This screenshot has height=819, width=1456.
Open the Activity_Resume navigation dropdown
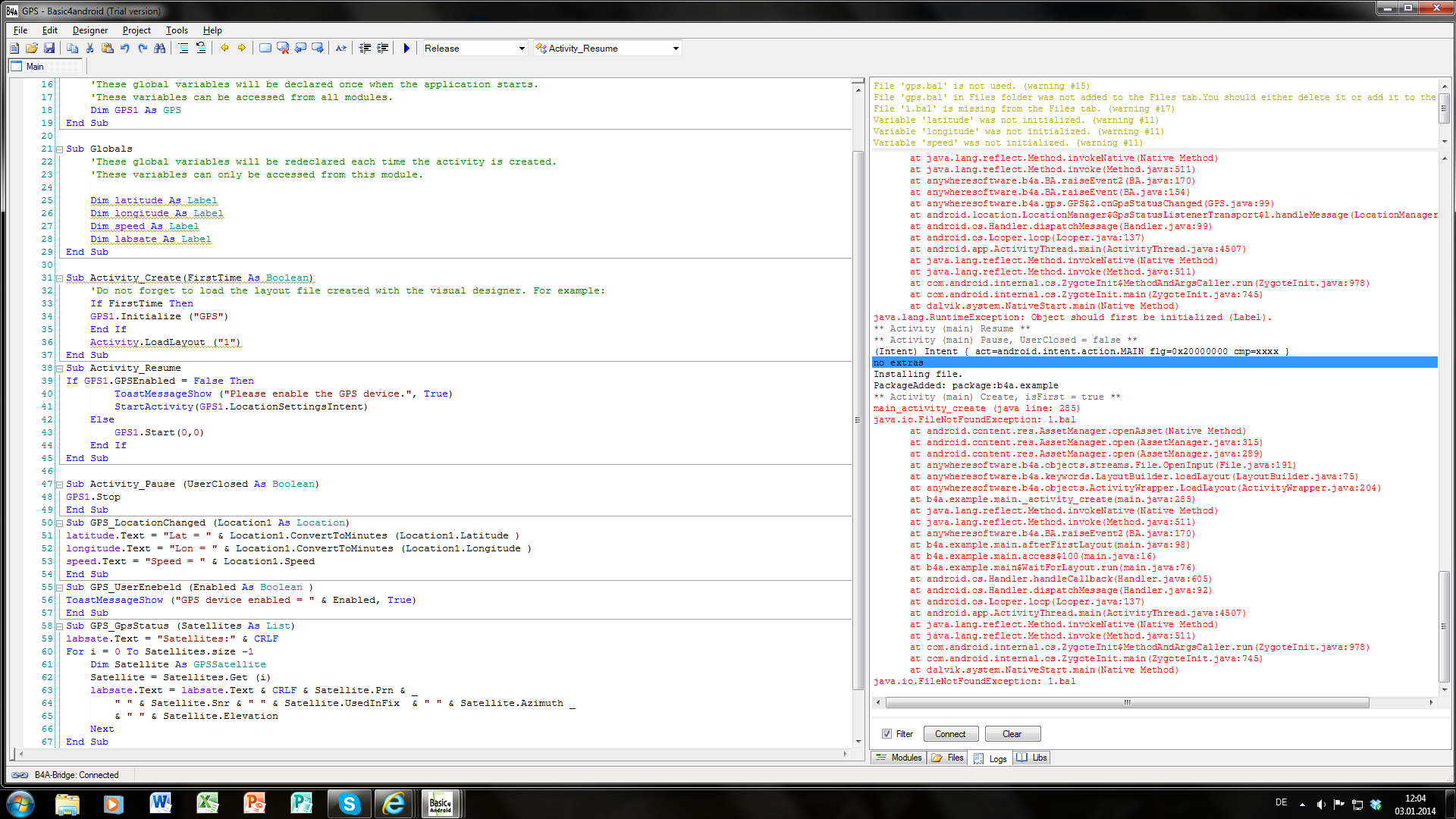674,48
